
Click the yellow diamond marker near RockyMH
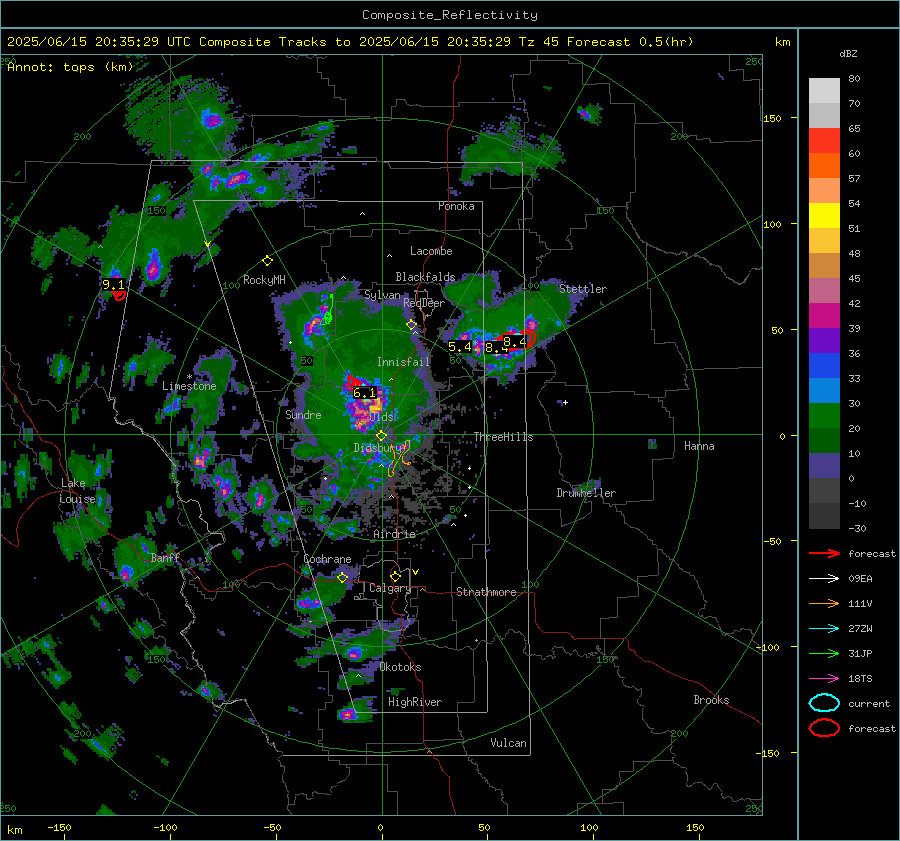click(x=267, y=261)
